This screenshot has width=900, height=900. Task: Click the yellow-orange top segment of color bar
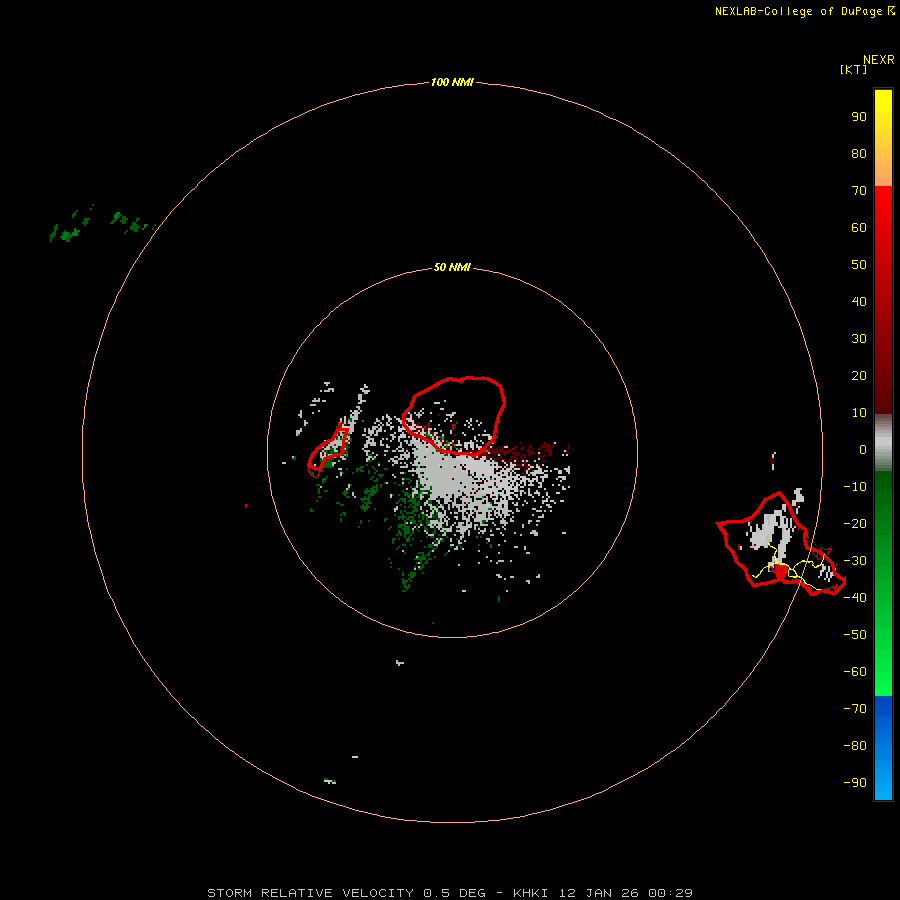(x=883, y=138)
